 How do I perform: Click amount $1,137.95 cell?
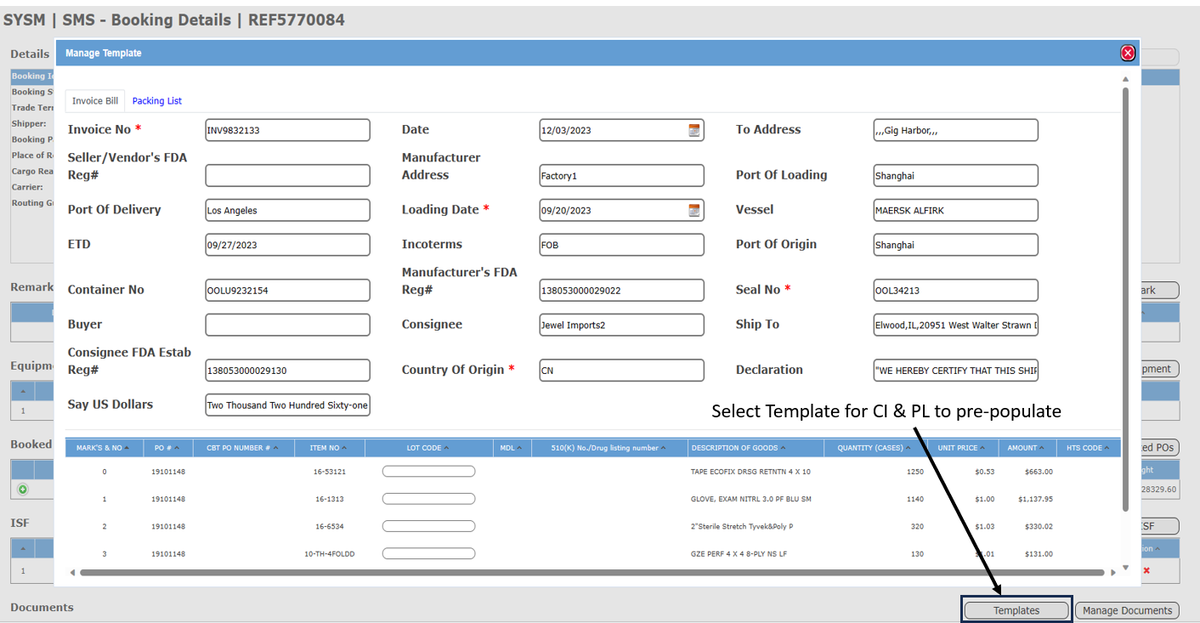pos(1035,498)
